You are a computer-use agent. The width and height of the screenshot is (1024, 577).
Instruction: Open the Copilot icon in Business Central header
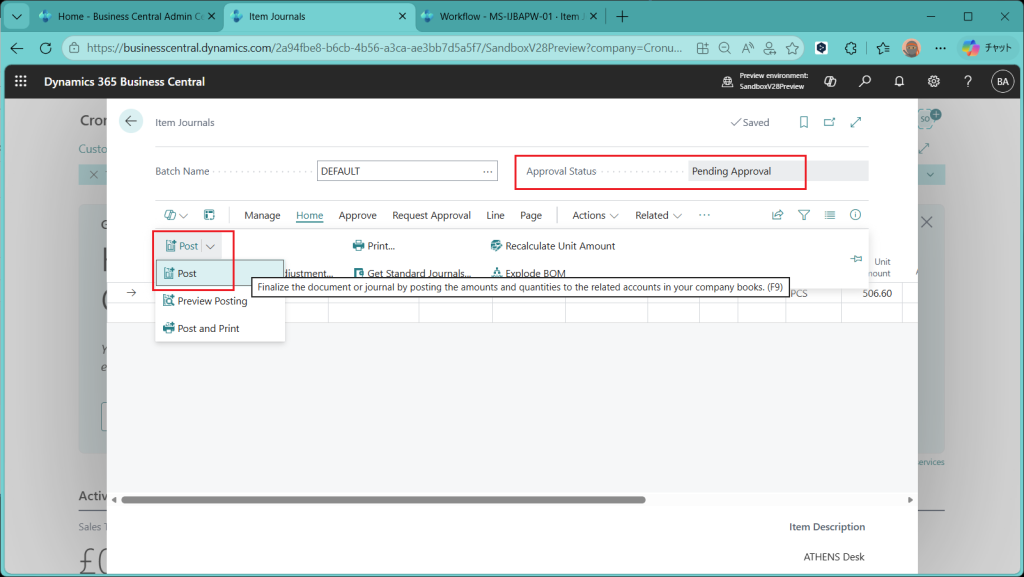tap(829, 81)
